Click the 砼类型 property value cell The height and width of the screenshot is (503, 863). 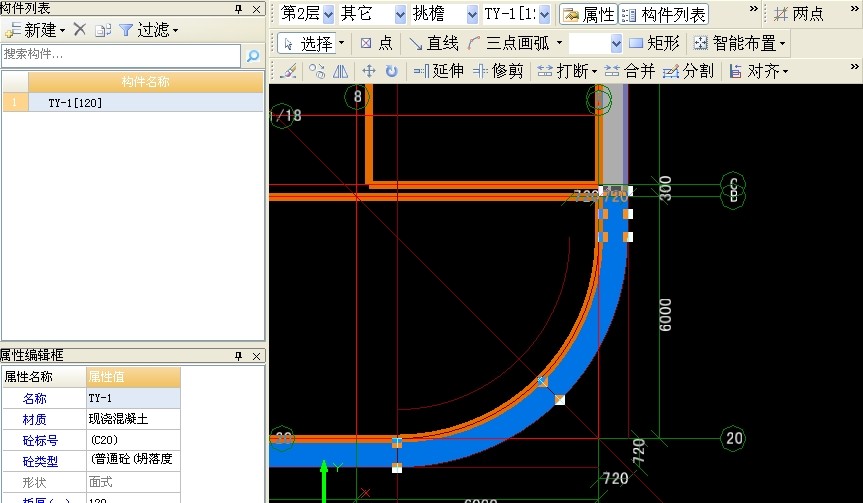(133, 461)
